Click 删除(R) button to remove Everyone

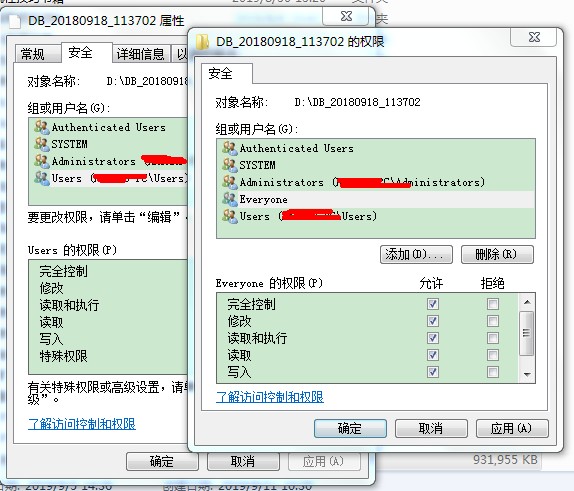497,254
